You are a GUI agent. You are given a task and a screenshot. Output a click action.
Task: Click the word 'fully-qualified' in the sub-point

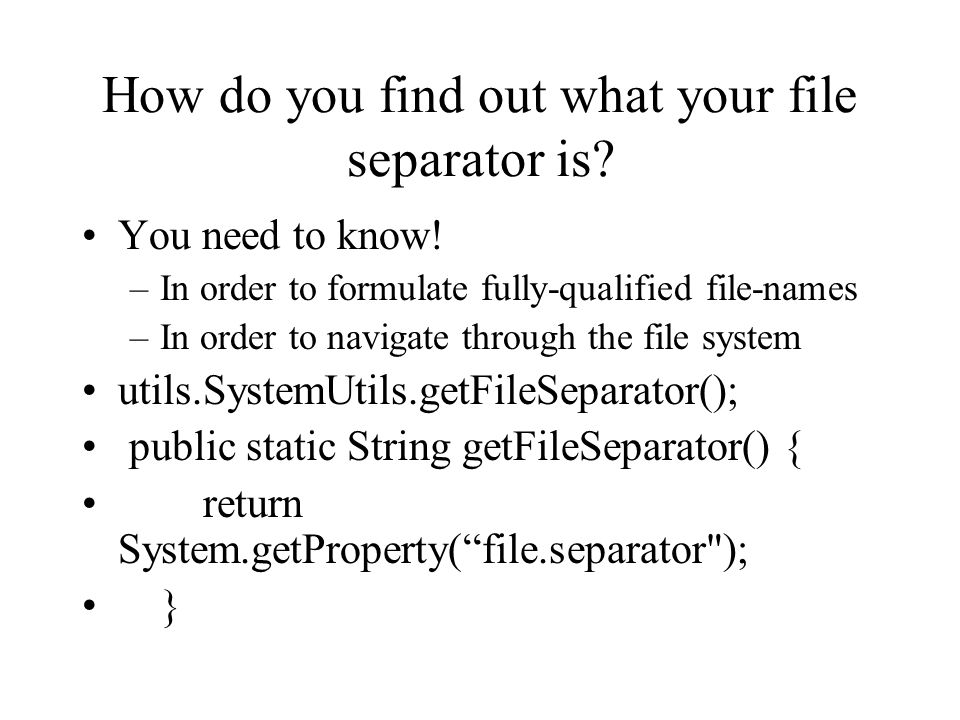click(587, 289)
